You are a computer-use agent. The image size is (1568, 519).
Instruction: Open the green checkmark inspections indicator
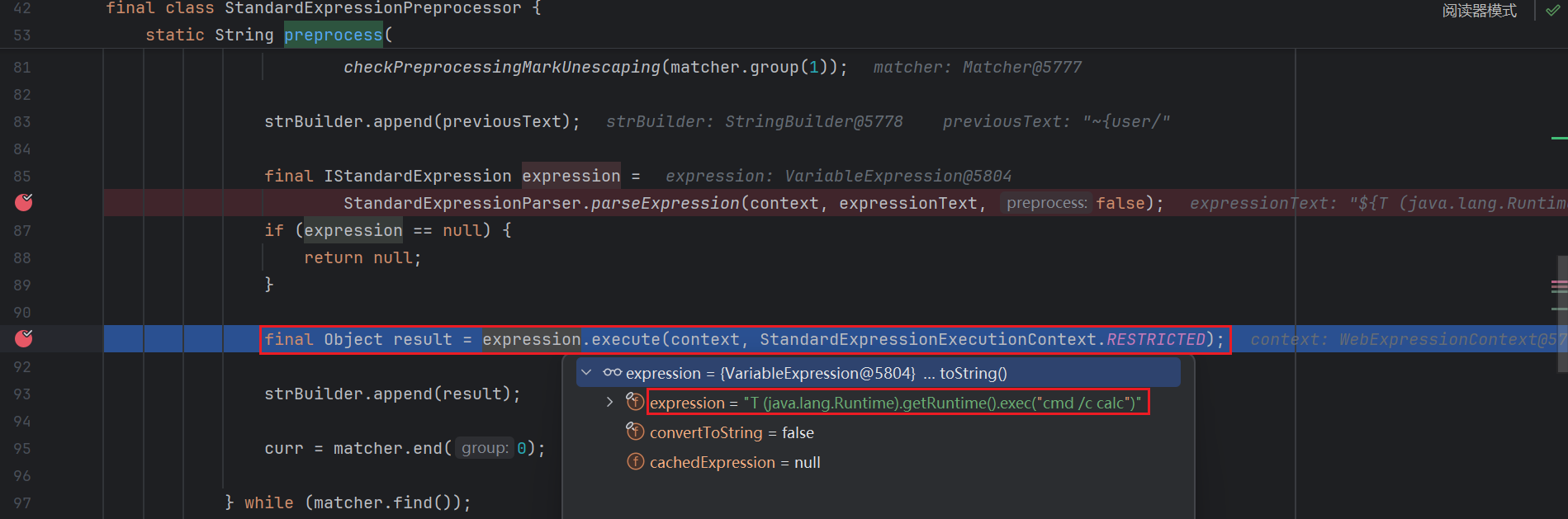[1552, 11]
